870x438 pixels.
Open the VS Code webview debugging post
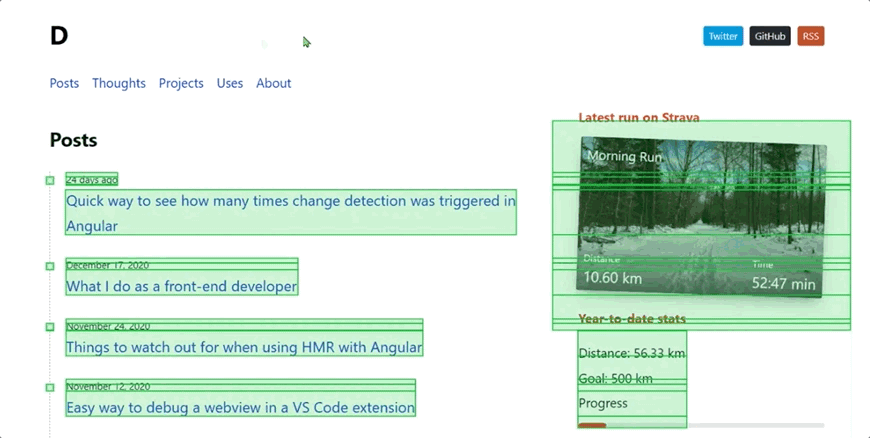pos(240,408)
